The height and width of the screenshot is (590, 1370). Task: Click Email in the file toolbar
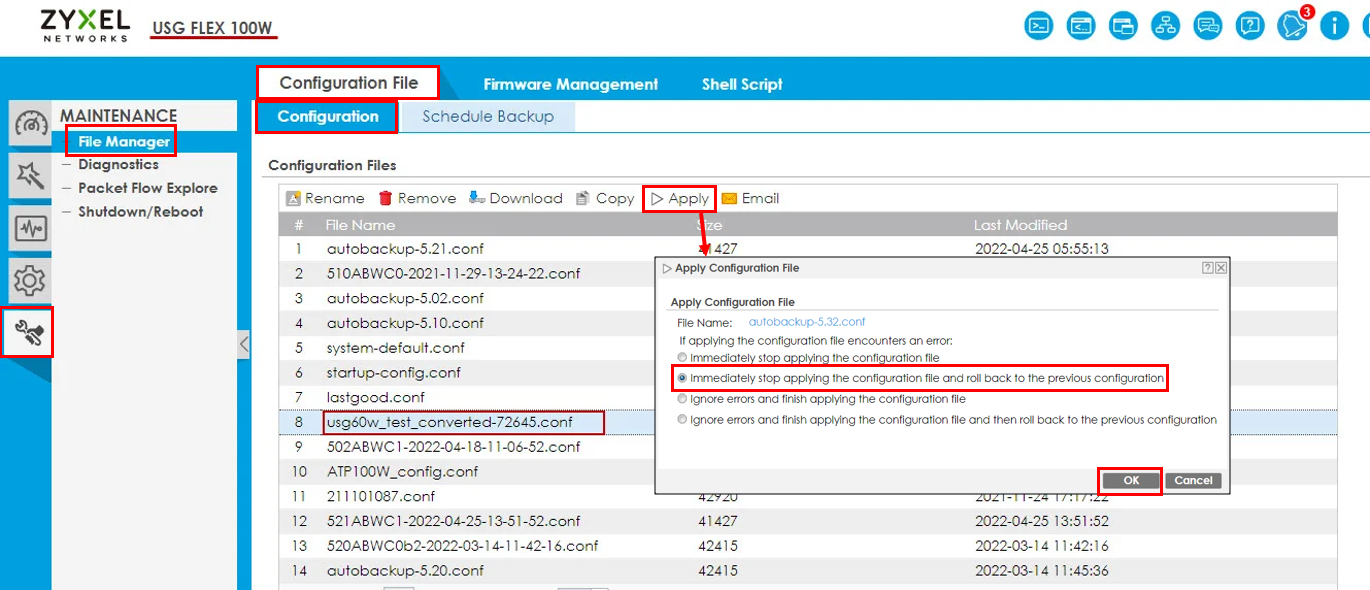tap(750, 198)
